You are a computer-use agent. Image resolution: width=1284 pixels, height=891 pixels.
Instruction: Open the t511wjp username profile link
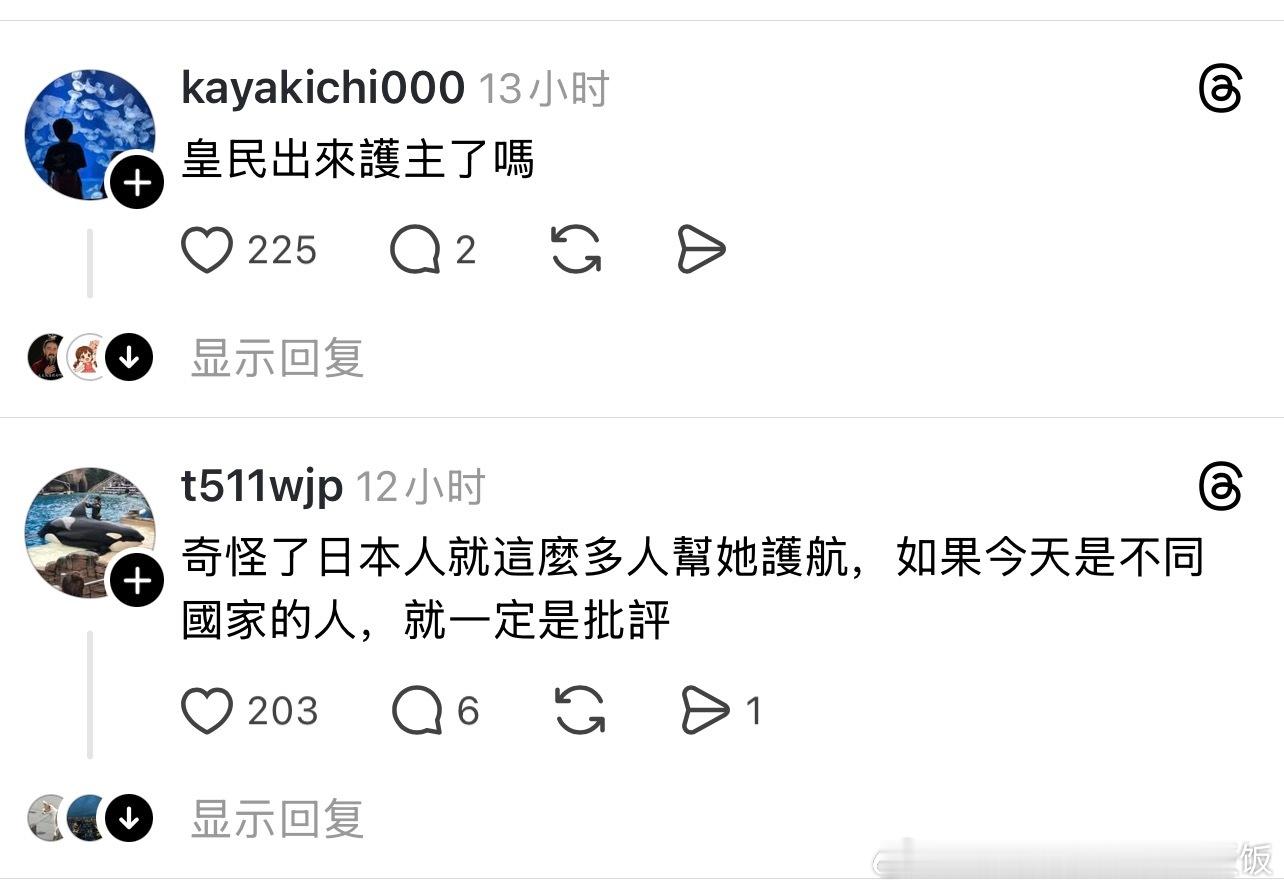tap(262, 487)
